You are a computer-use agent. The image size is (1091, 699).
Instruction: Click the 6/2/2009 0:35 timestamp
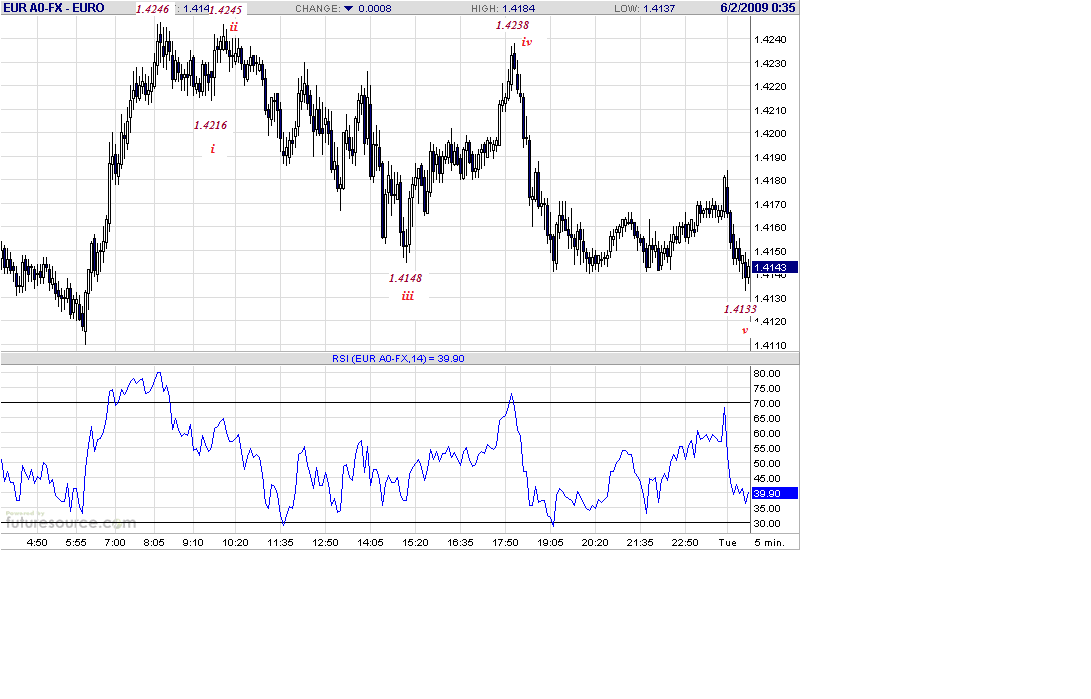coord(758,8)
